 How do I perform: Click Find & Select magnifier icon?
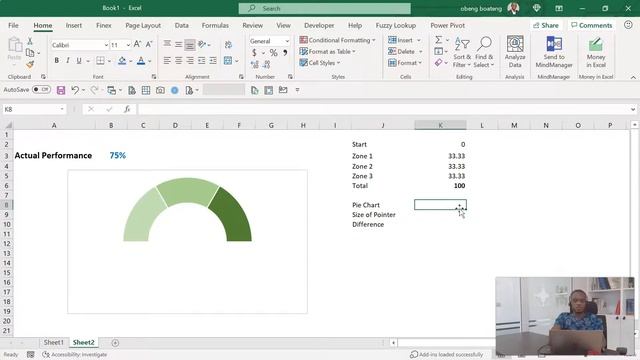pyautogui.click(x=484, y=51)
